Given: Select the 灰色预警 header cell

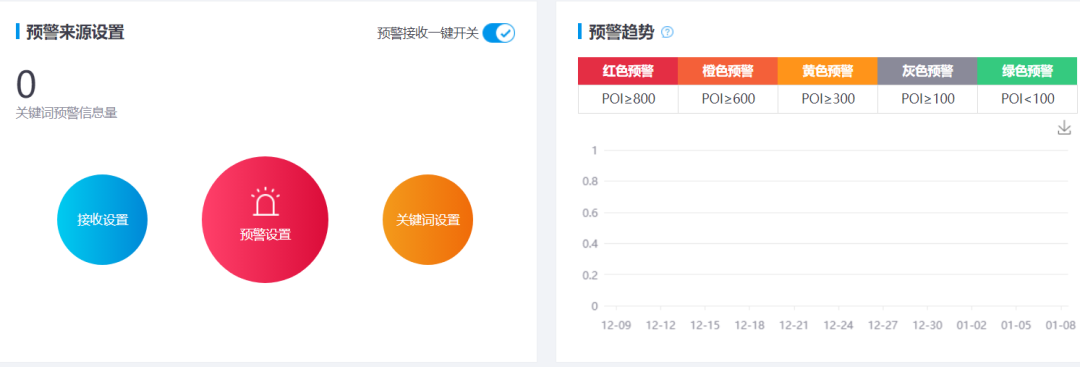Looking at the screenshot, I should pos(928,70).
